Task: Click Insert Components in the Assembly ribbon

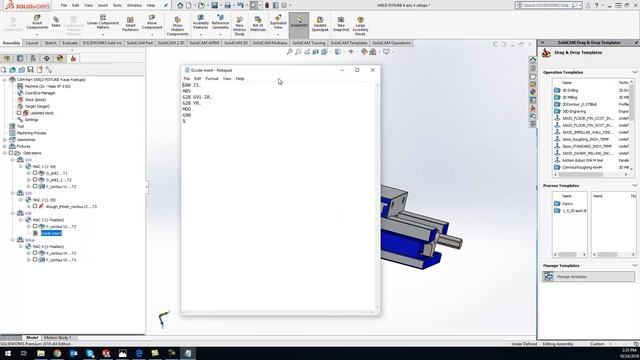Action: click(x=37, y=22)
